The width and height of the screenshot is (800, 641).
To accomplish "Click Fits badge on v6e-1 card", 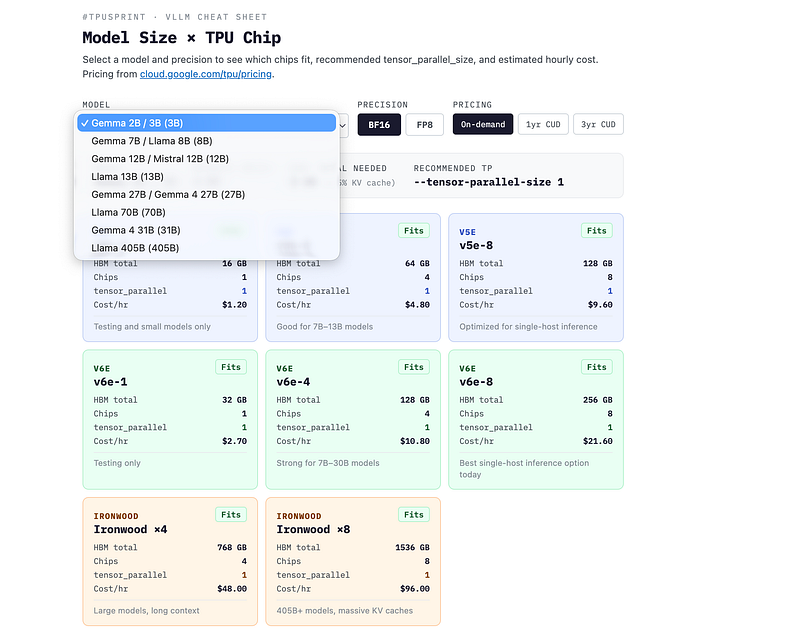I will click(231, 367).
